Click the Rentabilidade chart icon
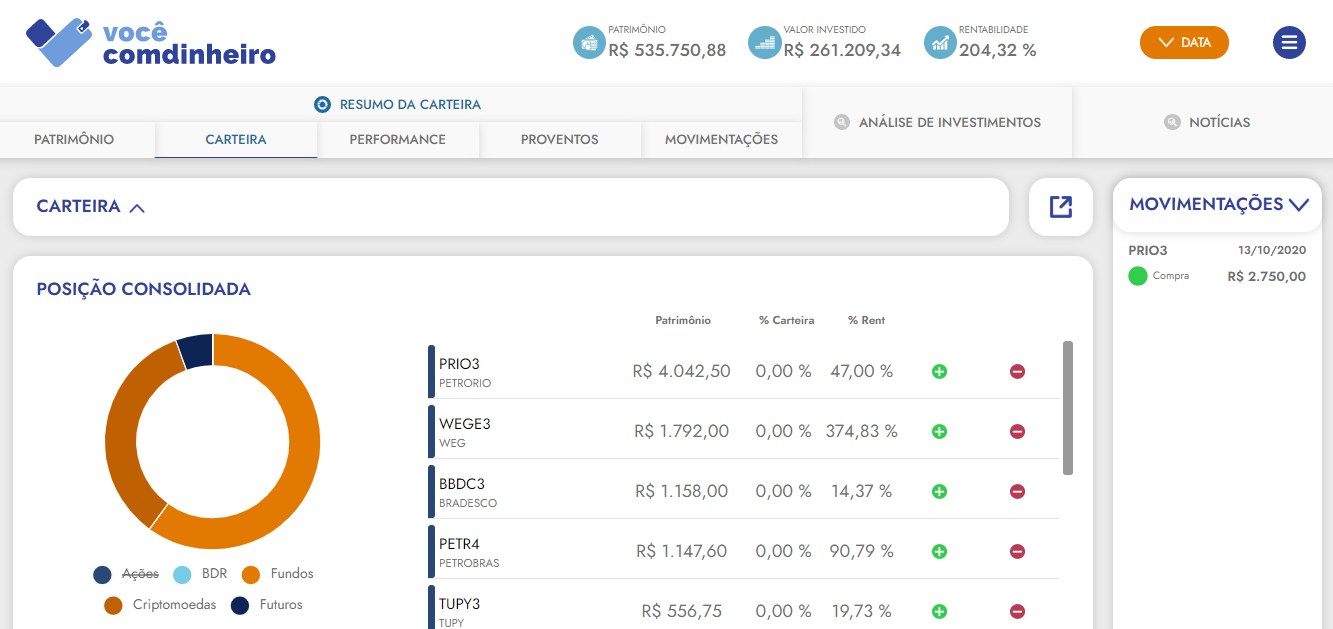This screenshot has height=629, width=1333. click(940, 42)
